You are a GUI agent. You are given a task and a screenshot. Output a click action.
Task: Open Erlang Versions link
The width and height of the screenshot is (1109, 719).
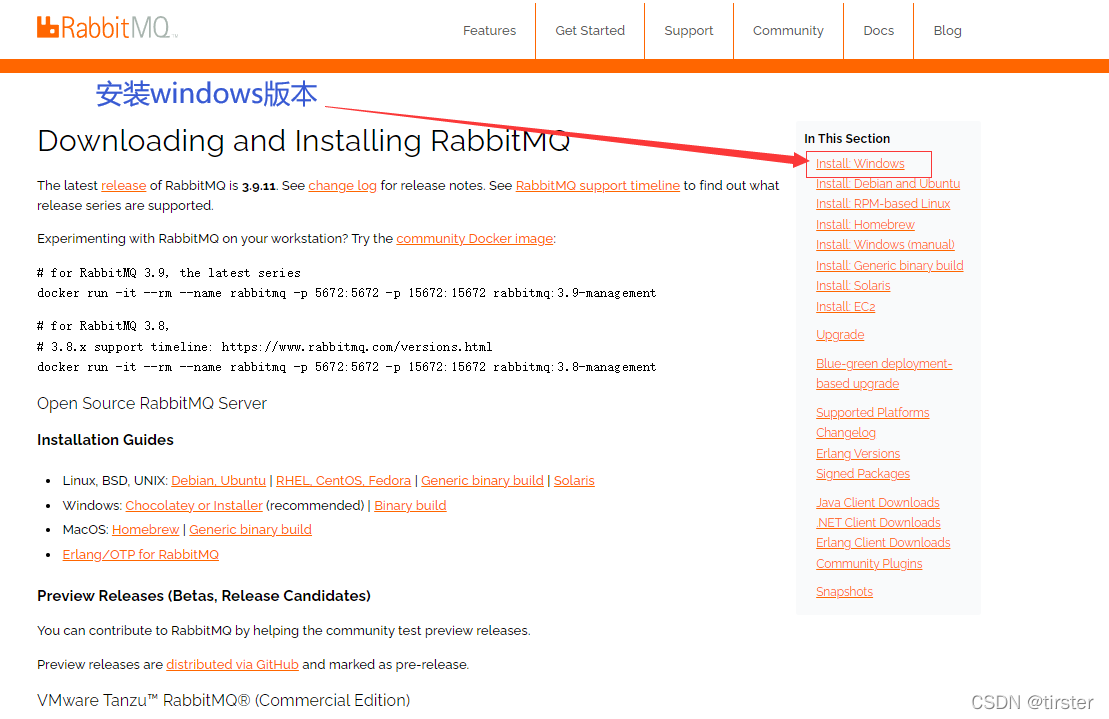point(858,453)
